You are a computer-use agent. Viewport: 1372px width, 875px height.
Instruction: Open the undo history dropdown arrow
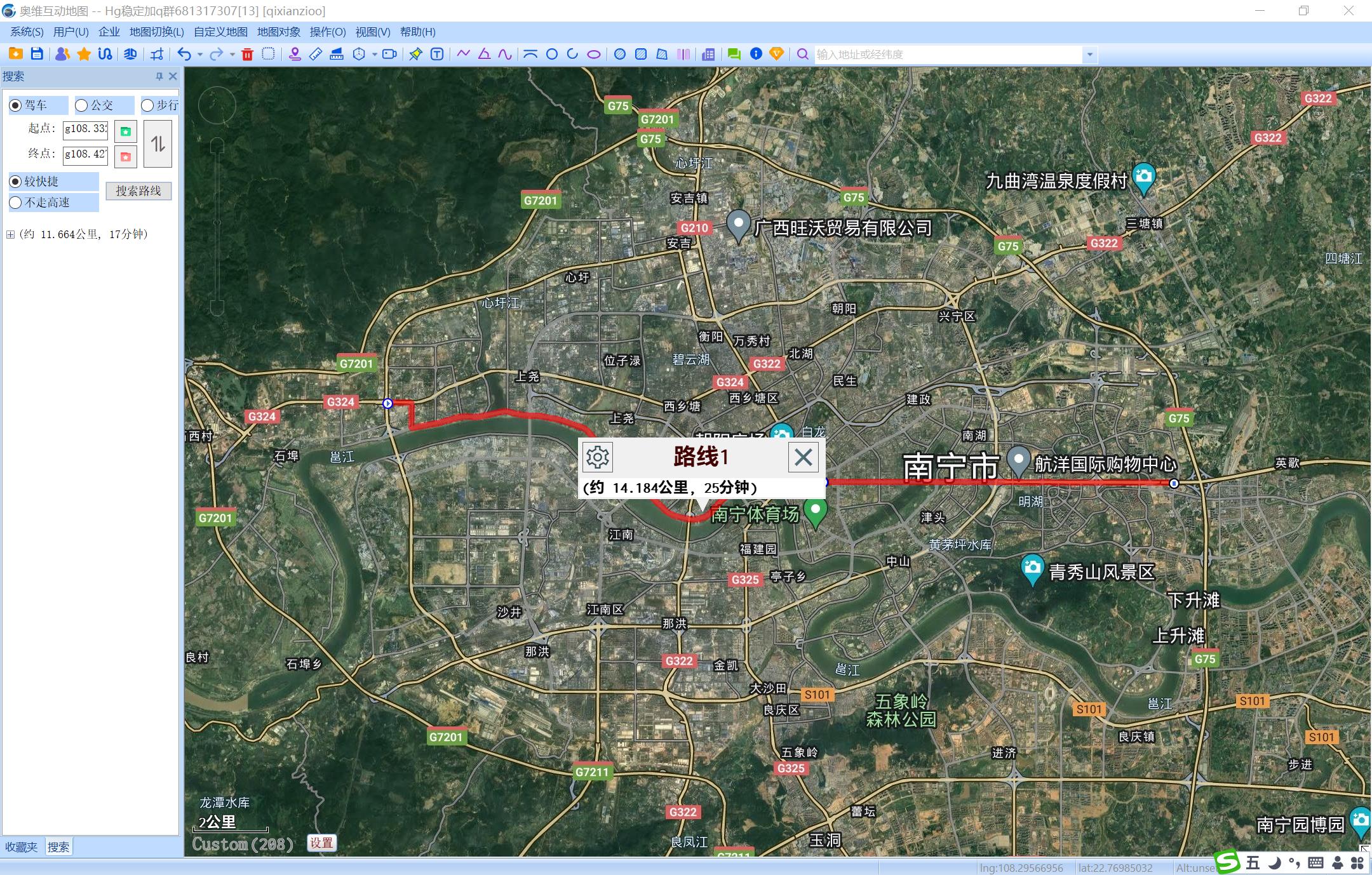[200, 55]
